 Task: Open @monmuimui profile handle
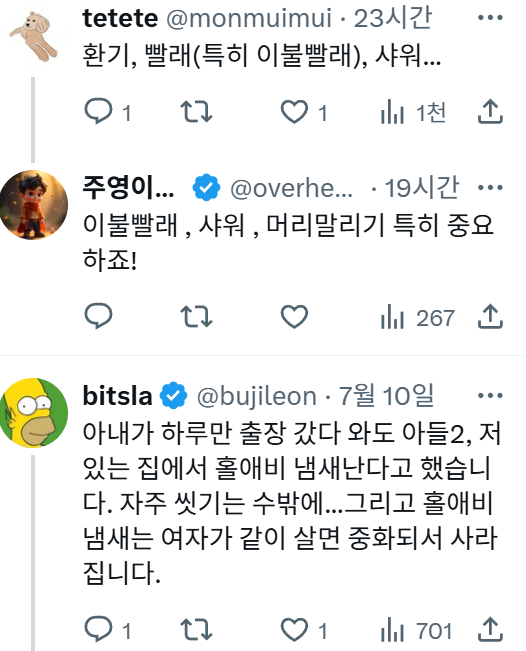click(249, 18)
